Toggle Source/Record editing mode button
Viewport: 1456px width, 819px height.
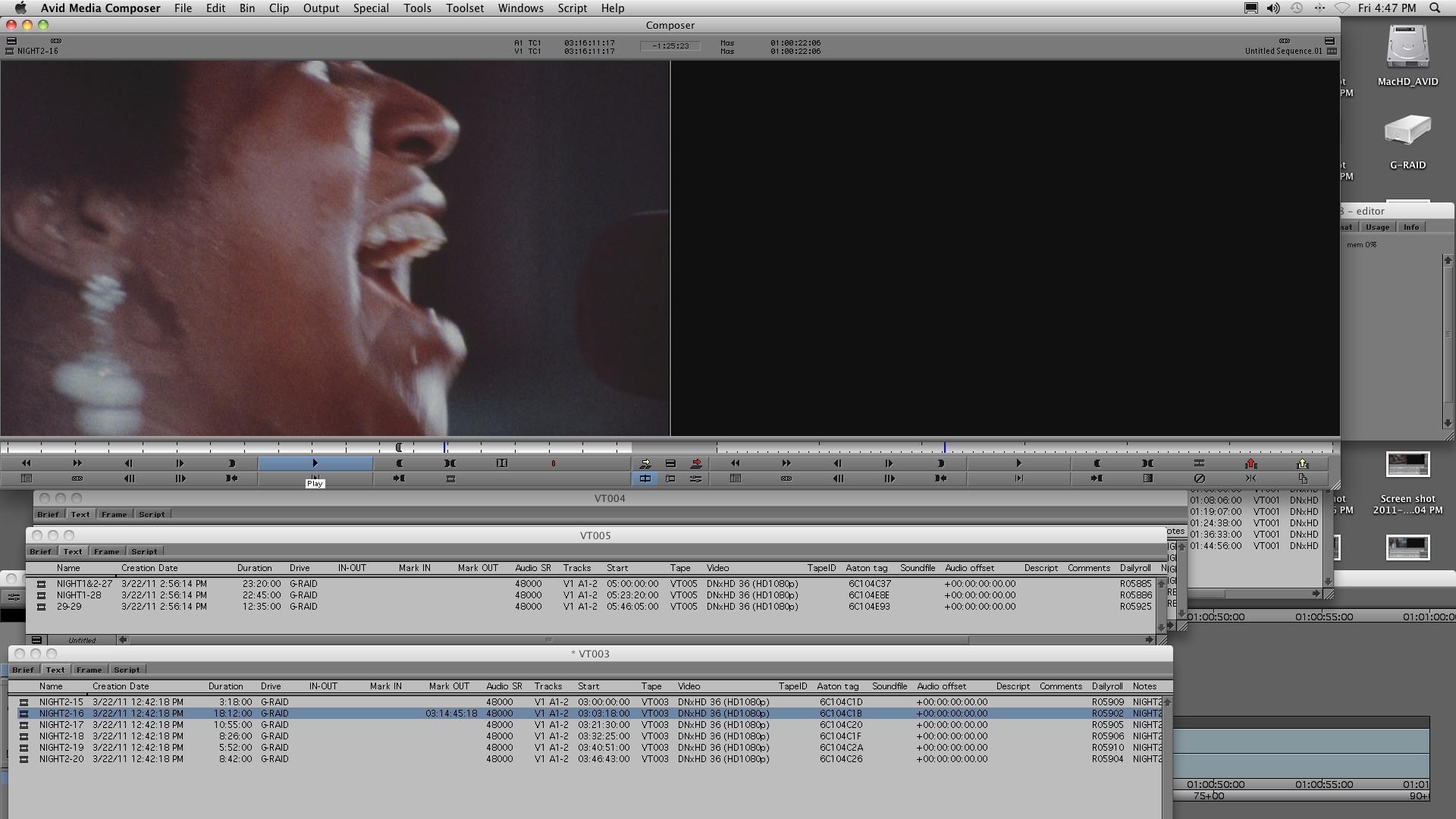pos(645,479)
